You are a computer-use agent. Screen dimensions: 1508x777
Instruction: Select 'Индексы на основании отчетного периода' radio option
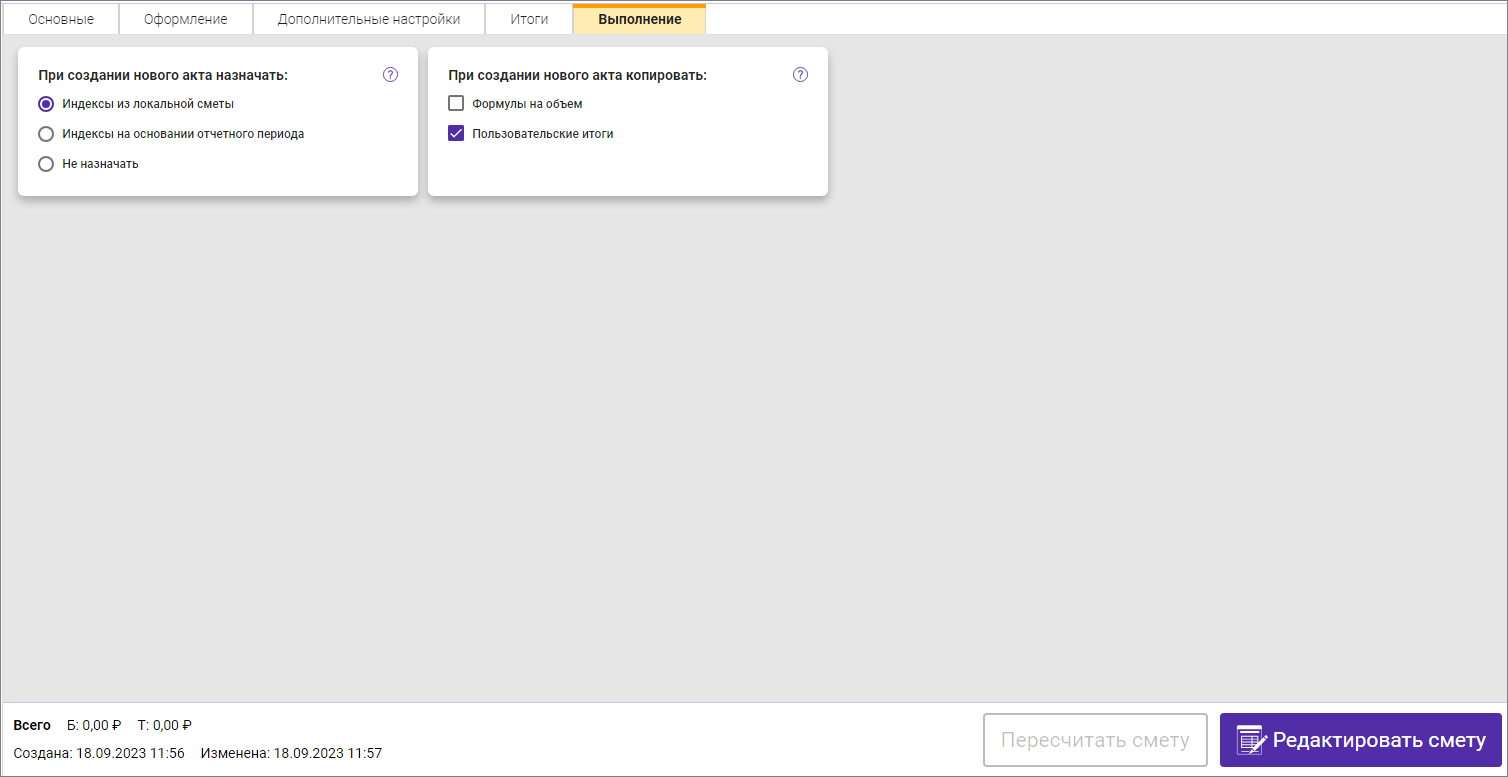[46, 134]
